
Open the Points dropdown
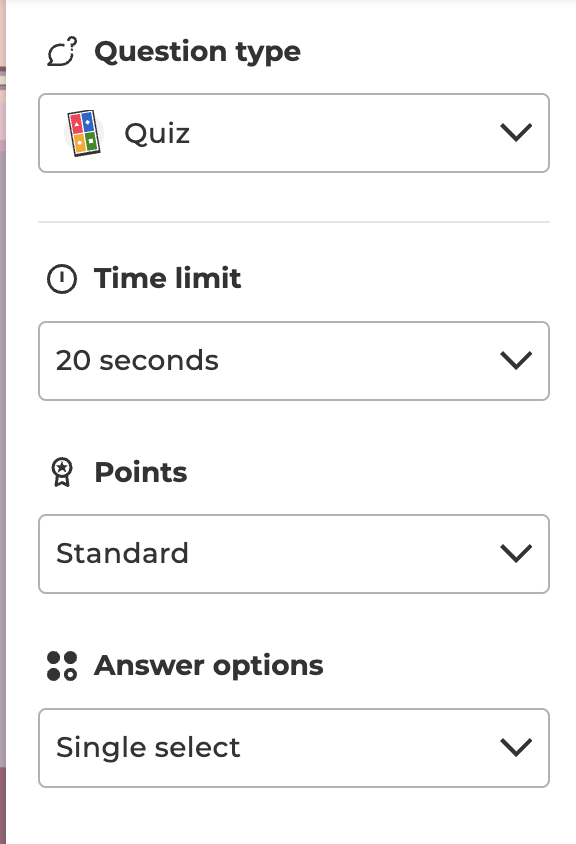294,553
